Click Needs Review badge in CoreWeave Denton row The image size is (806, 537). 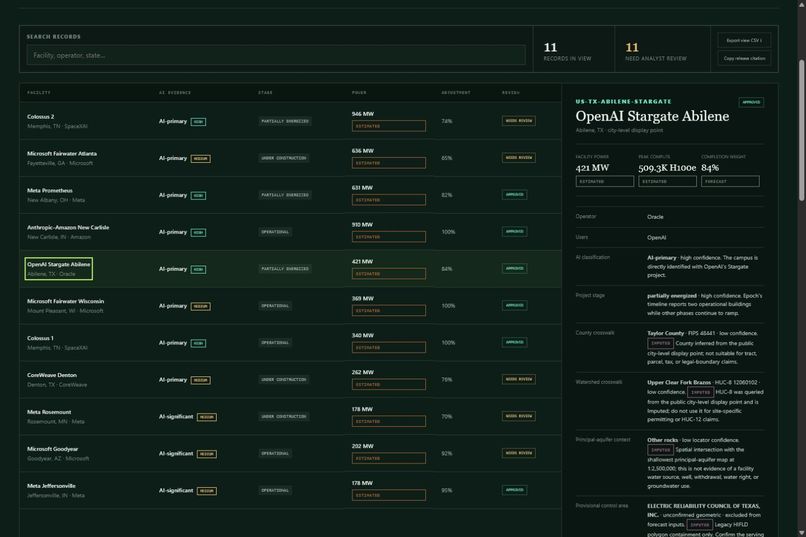(x=519, y=379)
